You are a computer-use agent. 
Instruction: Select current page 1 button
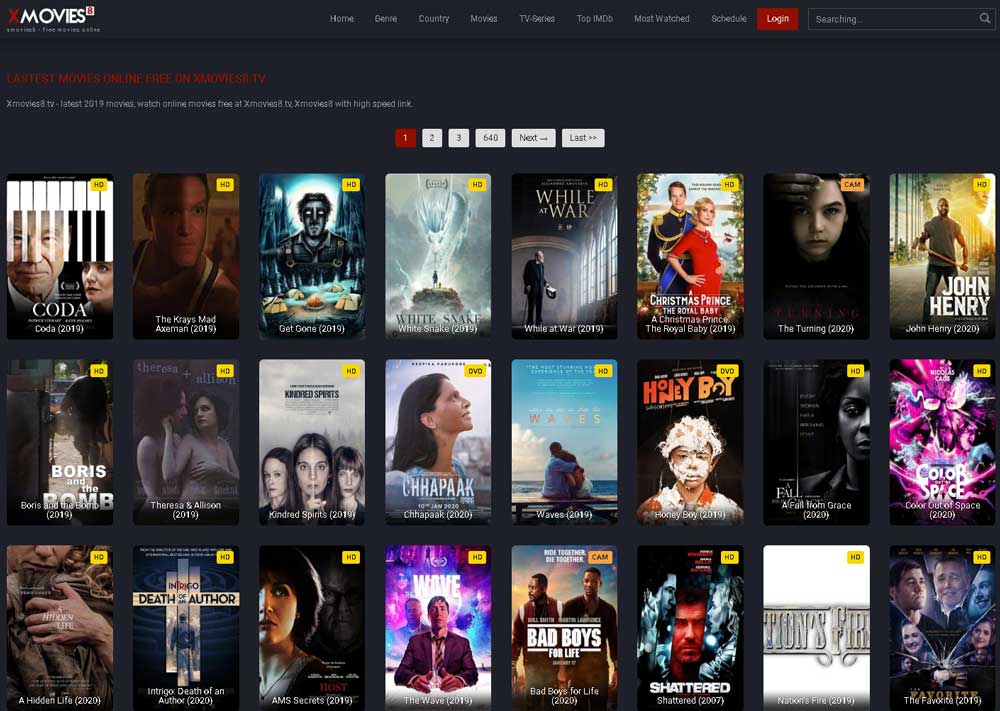405,138
